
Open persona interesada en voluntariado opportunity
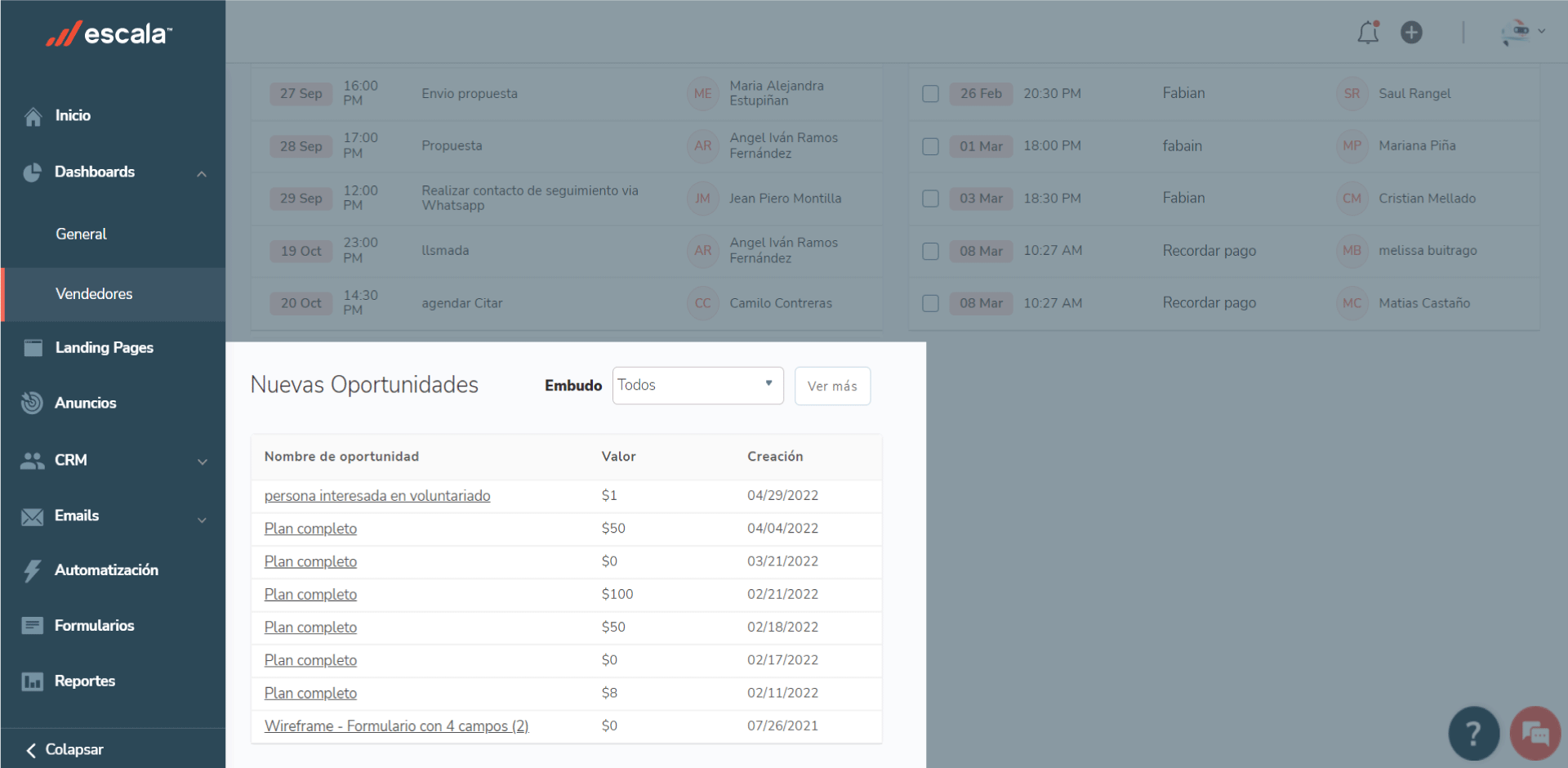pyautogui.click(x=377, y=496)
